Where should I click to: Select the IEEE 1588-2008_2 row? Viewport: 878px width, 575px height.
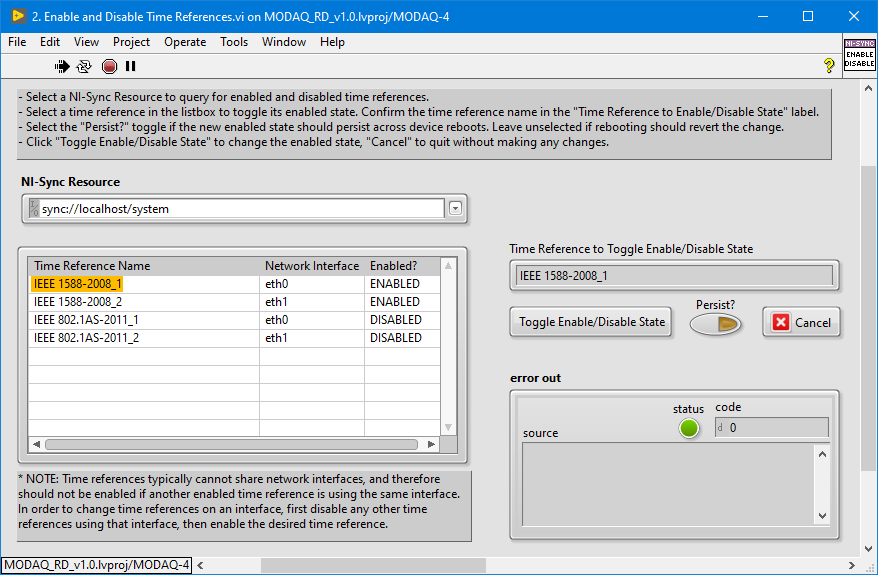(x=234, y=302)
